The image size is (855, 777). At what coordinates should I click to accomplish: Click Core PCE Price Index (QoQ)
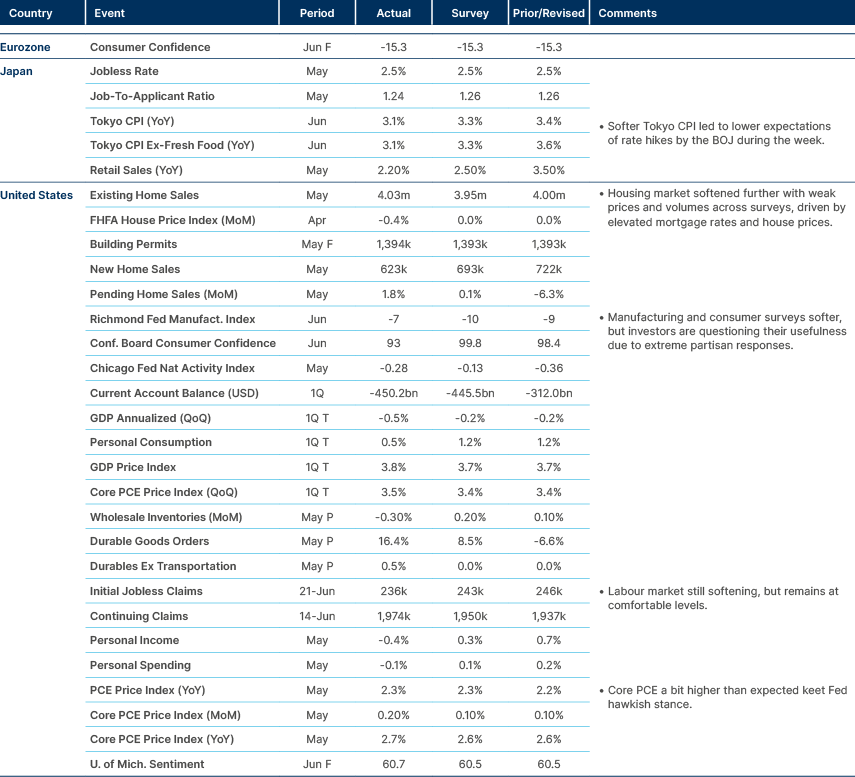click(164, 492)
